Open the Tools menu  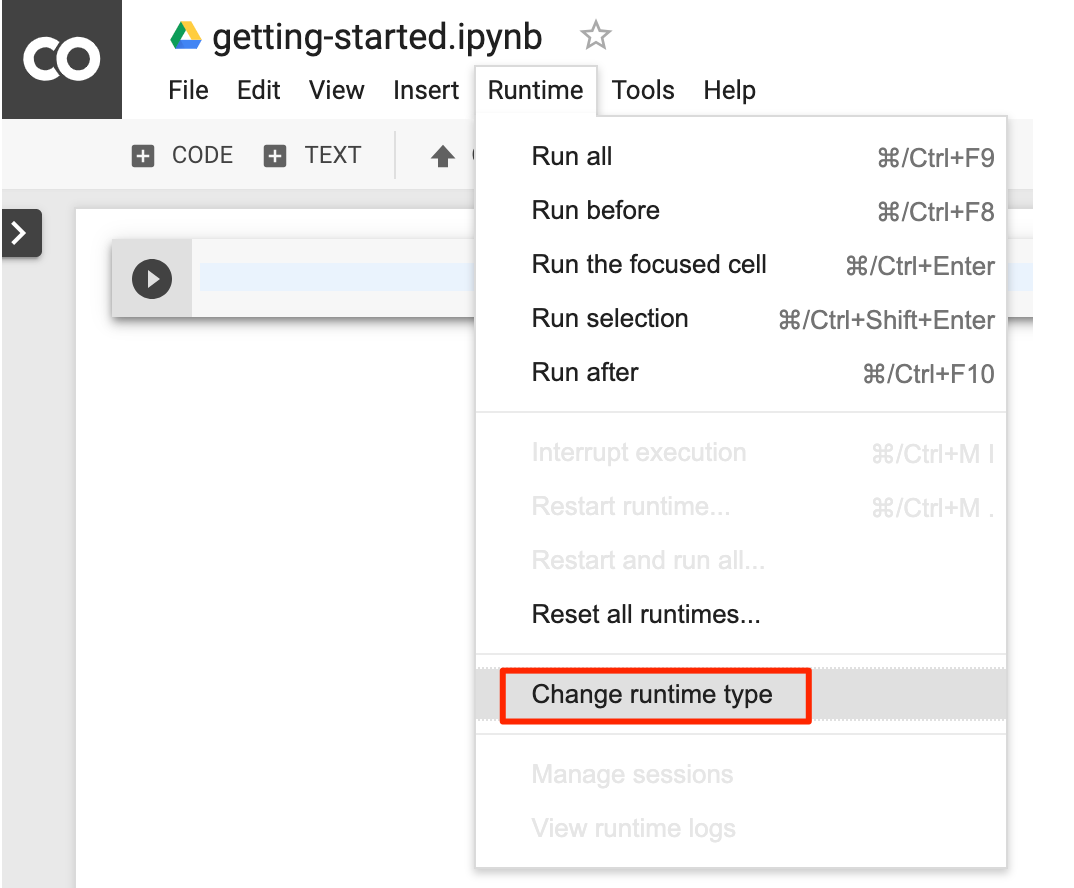(x=643, y=90)
